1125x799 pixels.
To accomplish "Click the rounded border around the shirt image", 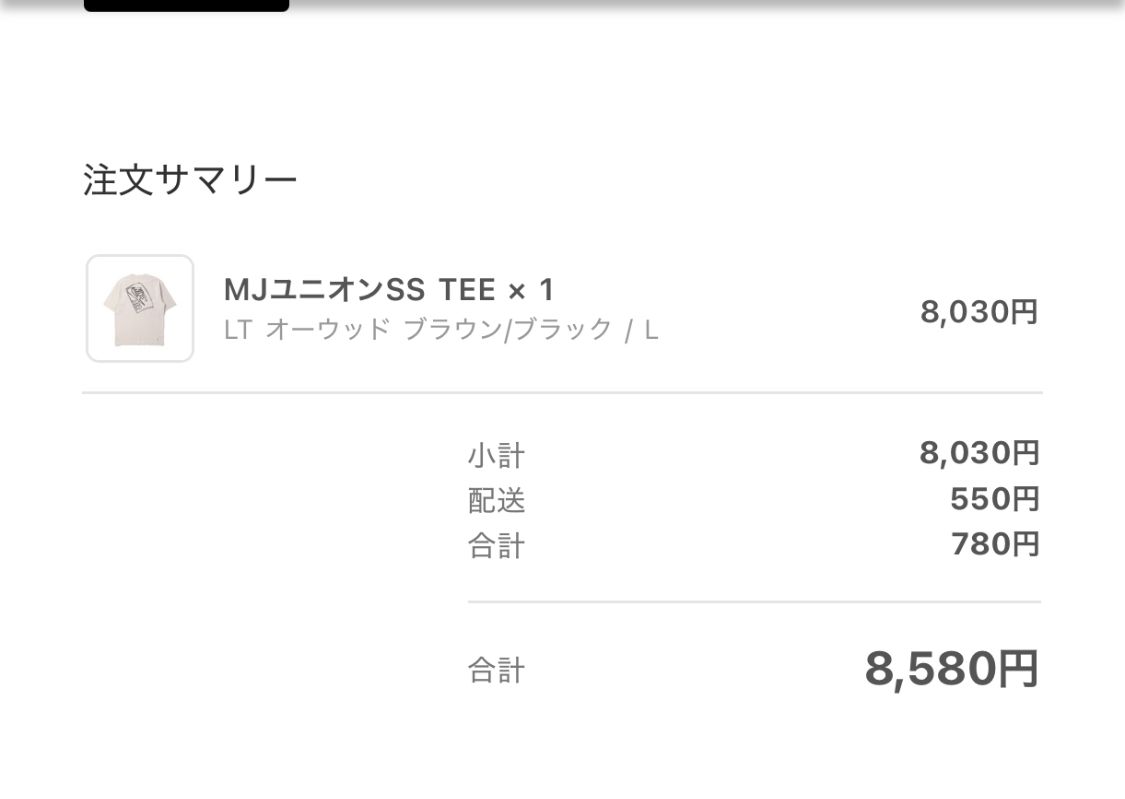I will (139, 260).
